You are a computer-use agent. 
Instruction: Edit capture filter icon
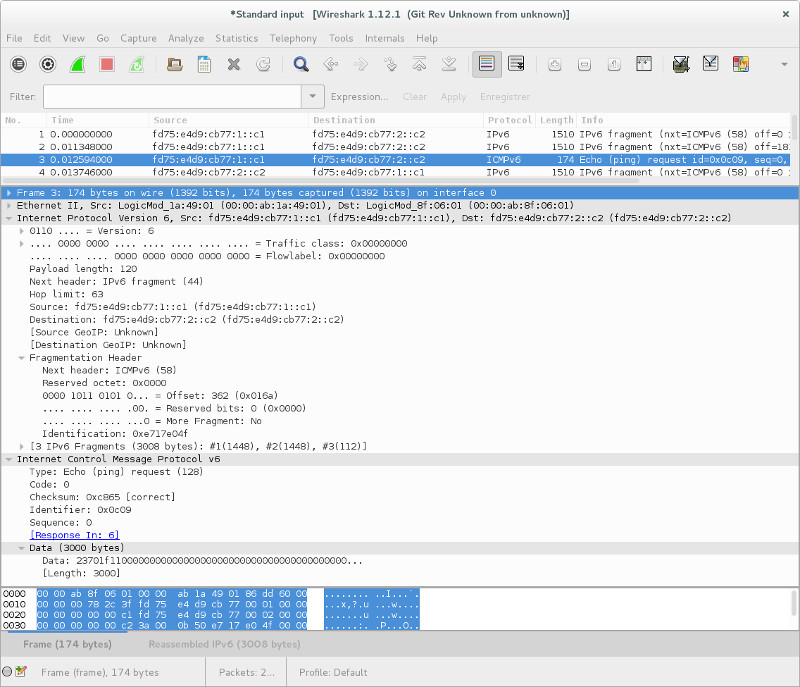[681, 64]
